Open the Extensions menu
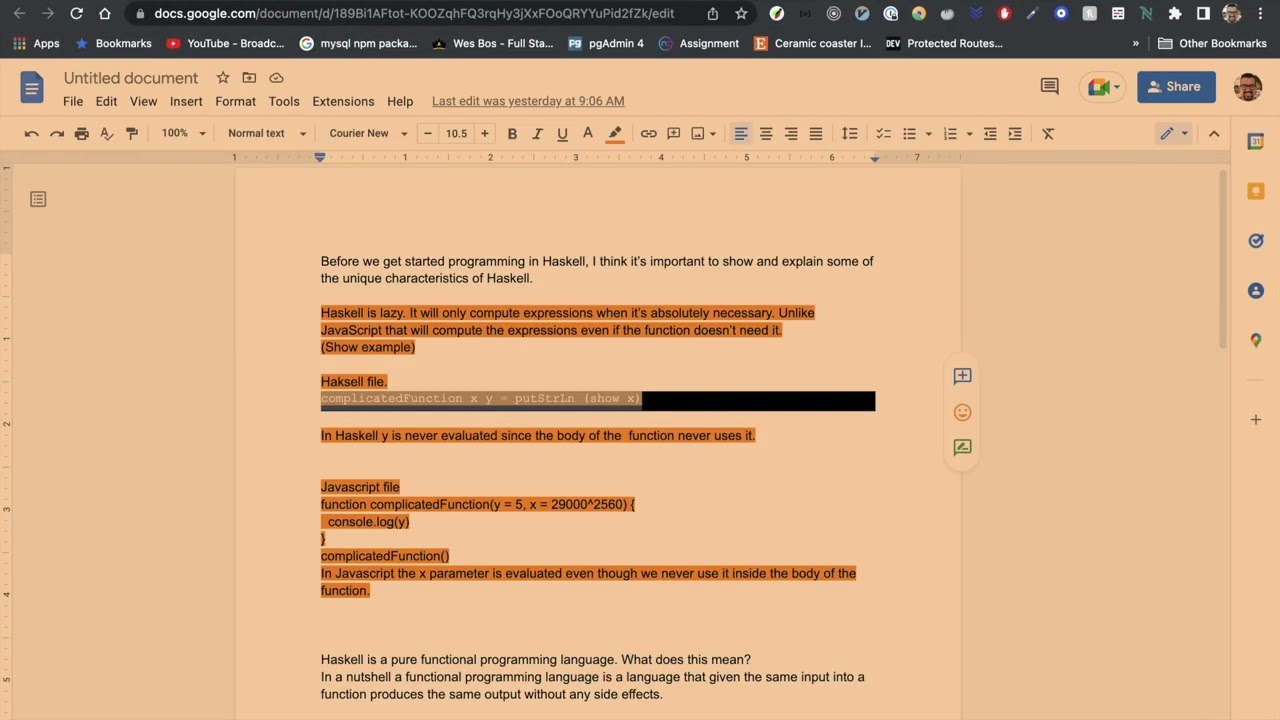The image size is (1280, 720). coord(343,101)
